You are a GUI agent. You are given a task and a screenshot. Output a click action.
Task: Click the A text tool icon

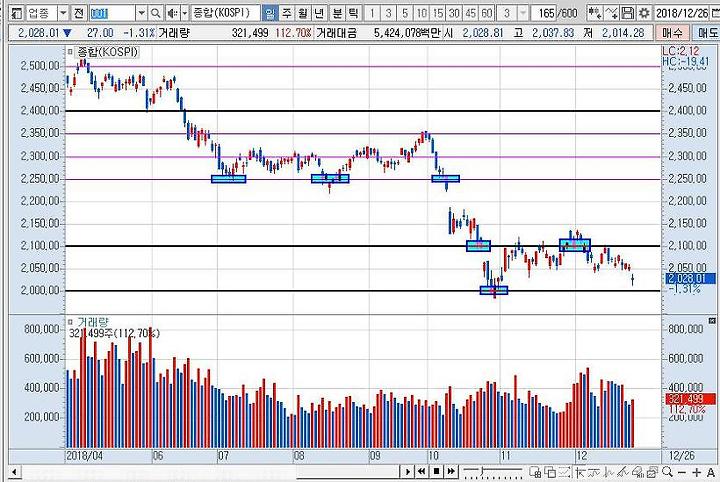[x=711, y=472]
